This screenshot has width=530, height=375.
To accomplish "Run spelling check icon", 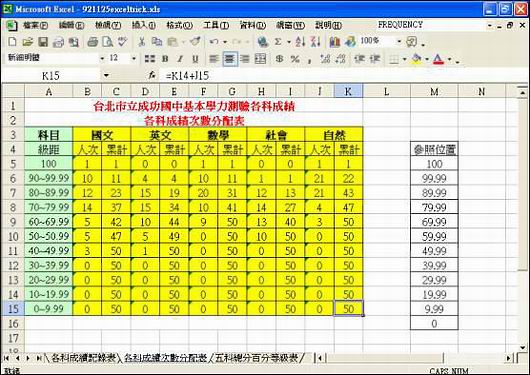I will pyautogui.click(x=122, y=42).
